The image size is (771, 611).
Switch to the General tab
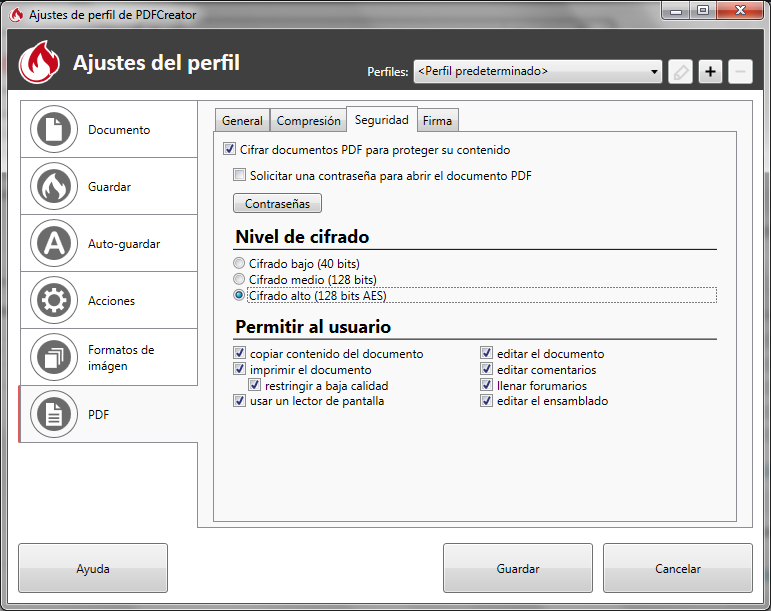[242, 120]
